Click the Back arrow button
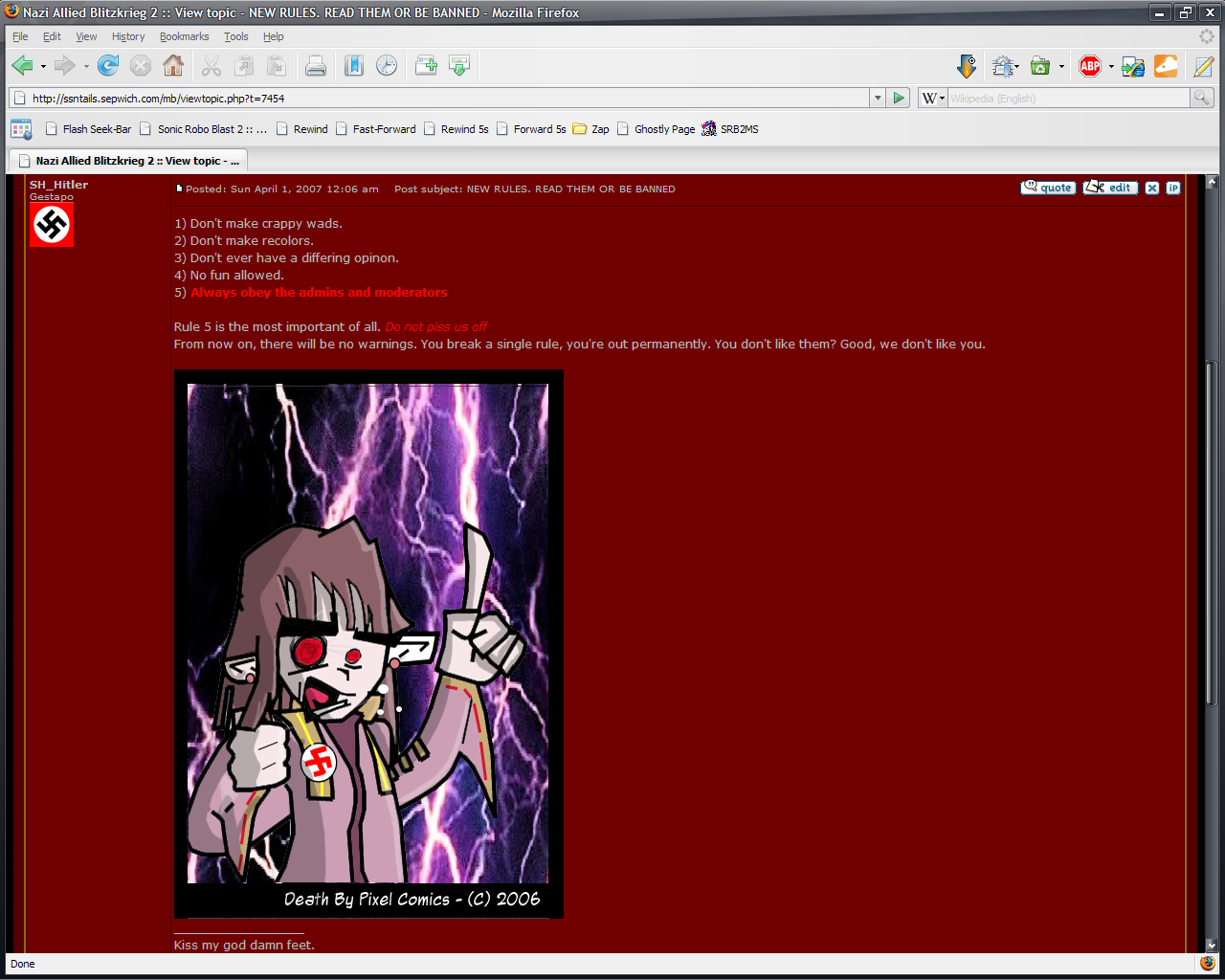Image resolution: width=1225 pixels, height=980 pixels. point(22,65)
